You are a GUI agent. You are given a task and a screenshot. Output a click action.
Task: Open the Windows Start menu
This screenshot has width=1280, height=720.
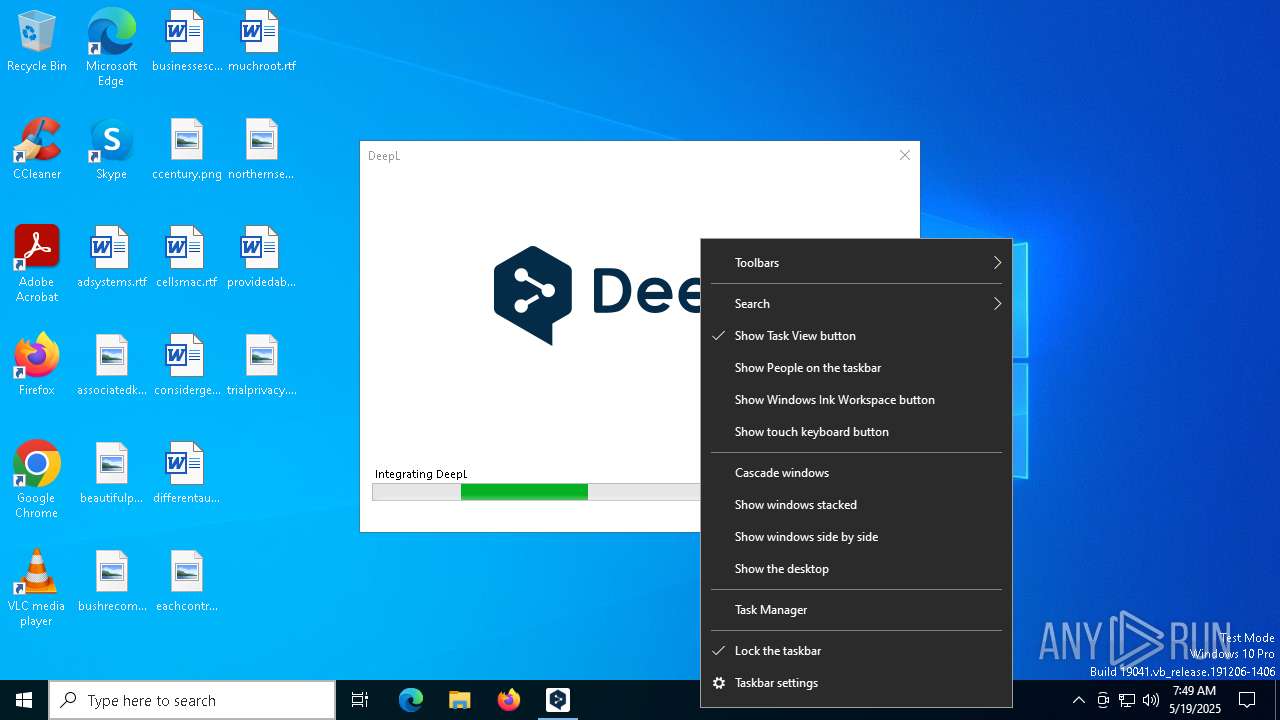pos(24,700)
